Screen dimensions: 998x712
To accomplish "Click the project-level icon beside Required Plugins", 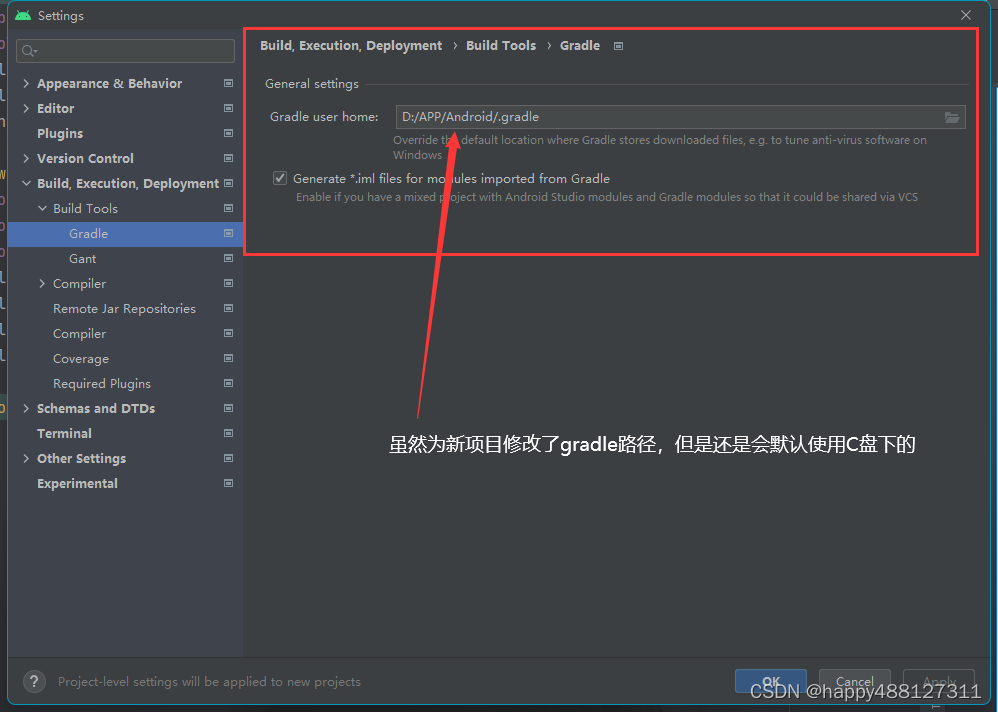I will pos(228,383).
